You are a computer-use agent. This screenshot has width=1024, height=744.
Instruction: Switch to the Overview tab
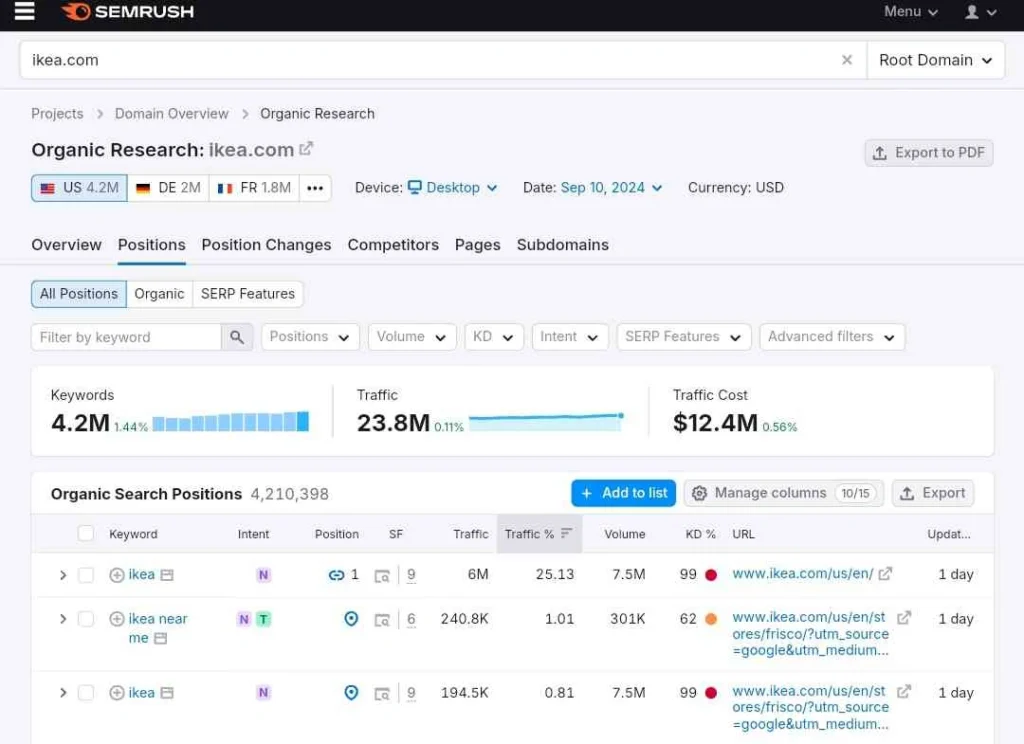[x=67, y=245]
